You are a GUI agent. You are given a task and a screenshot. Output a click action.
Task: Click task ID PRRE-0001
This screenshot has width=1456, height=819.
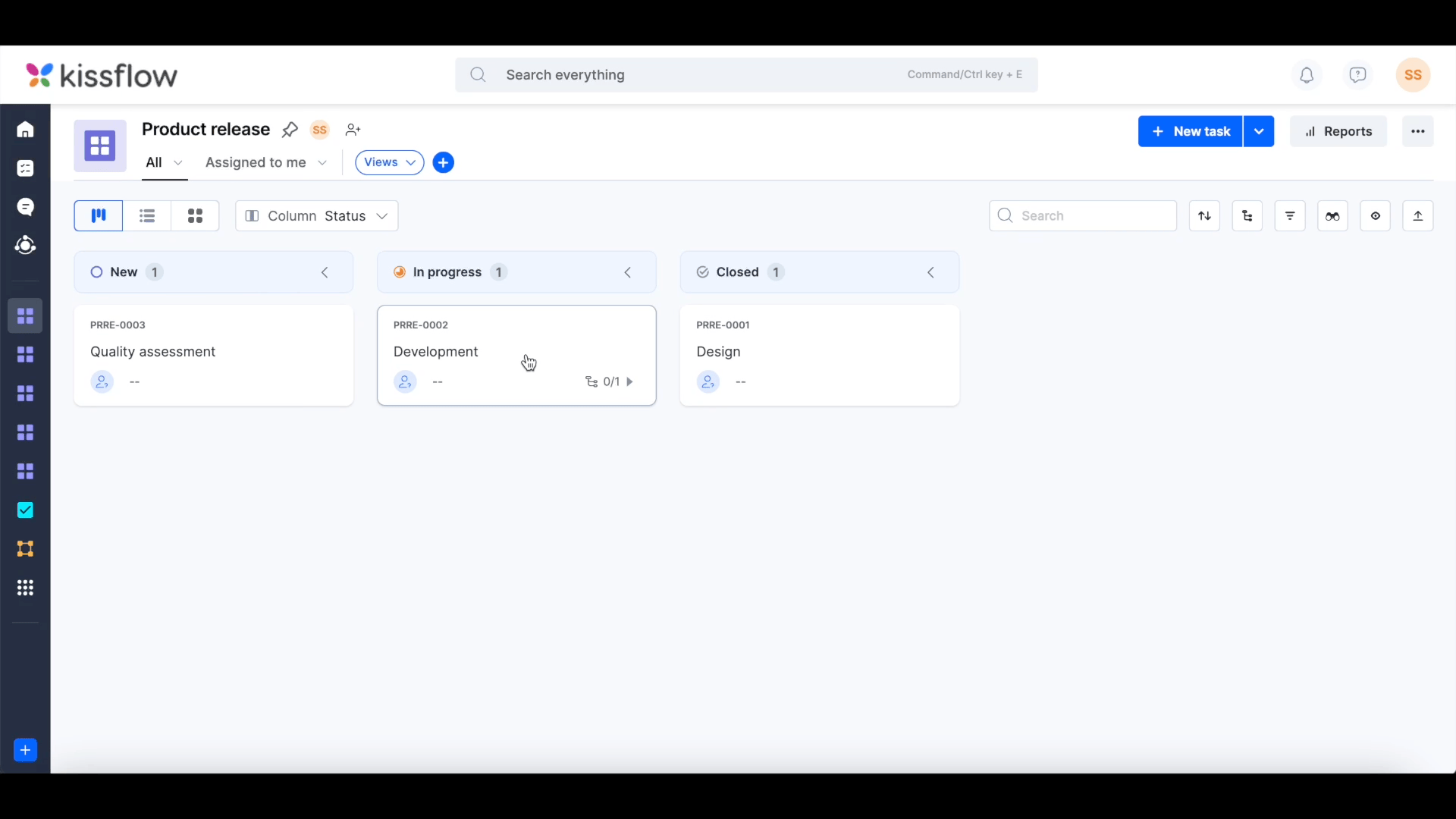tap(723, 325)
